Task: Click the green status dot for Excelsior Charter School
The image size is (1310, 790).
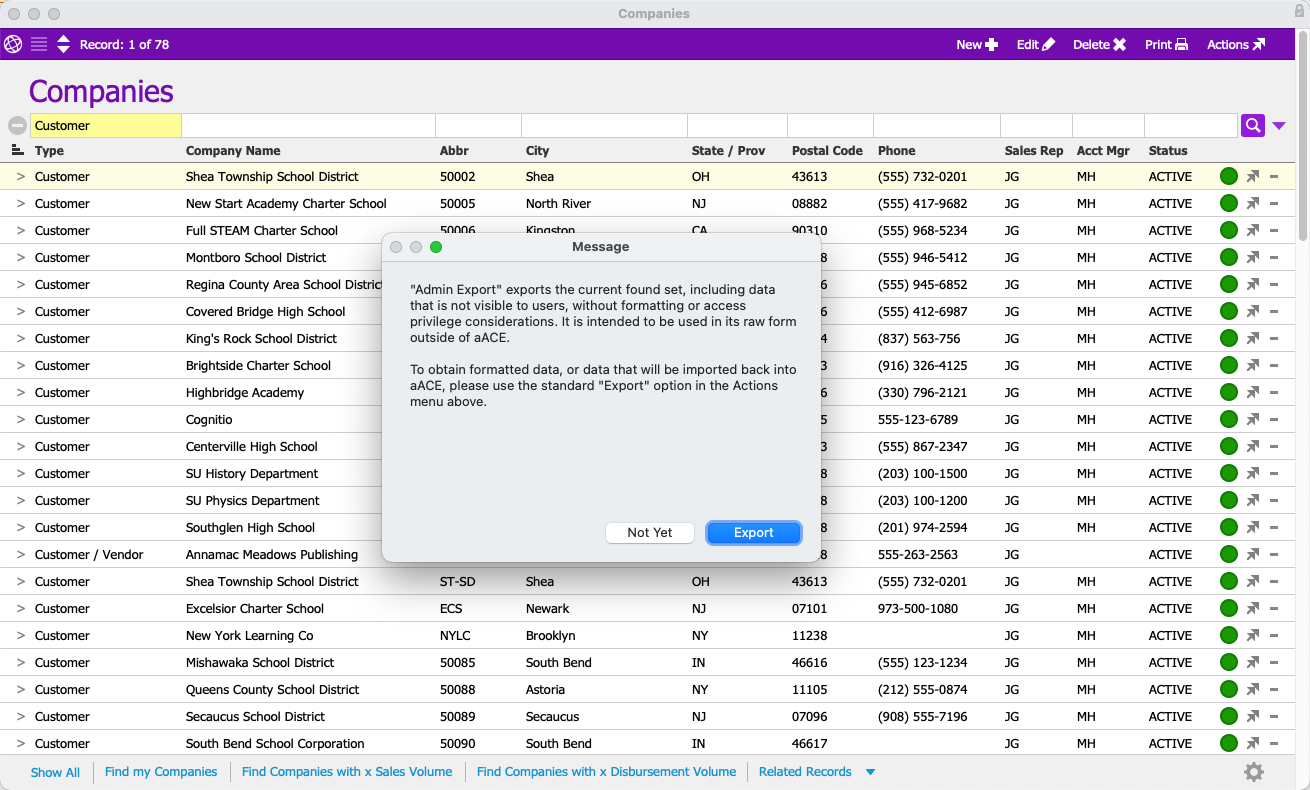Action: coord(1229,608)
